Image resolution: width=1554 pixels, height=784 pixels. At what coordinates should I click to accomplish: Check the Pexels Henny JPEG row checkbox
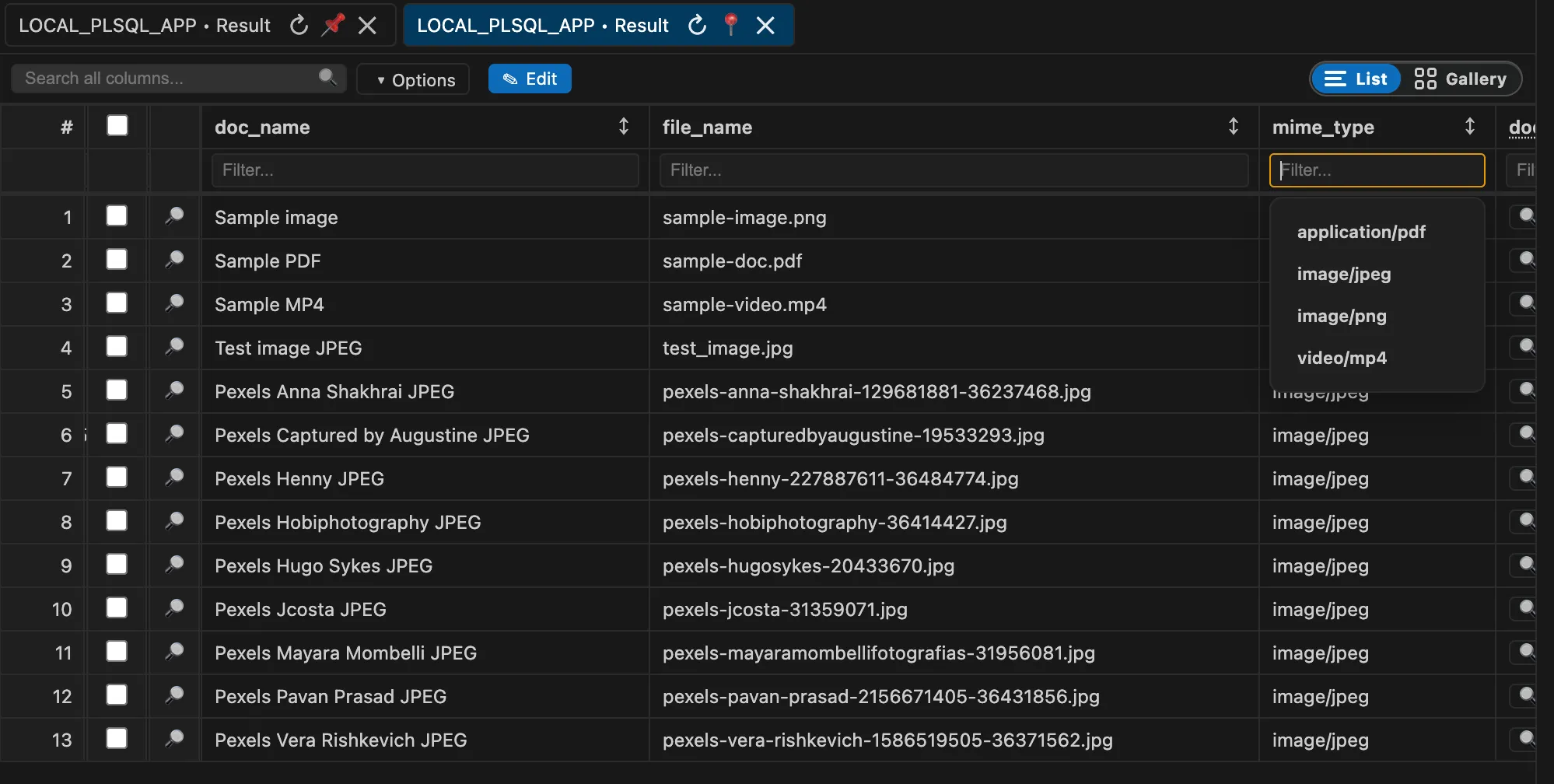tap(117, 477)
